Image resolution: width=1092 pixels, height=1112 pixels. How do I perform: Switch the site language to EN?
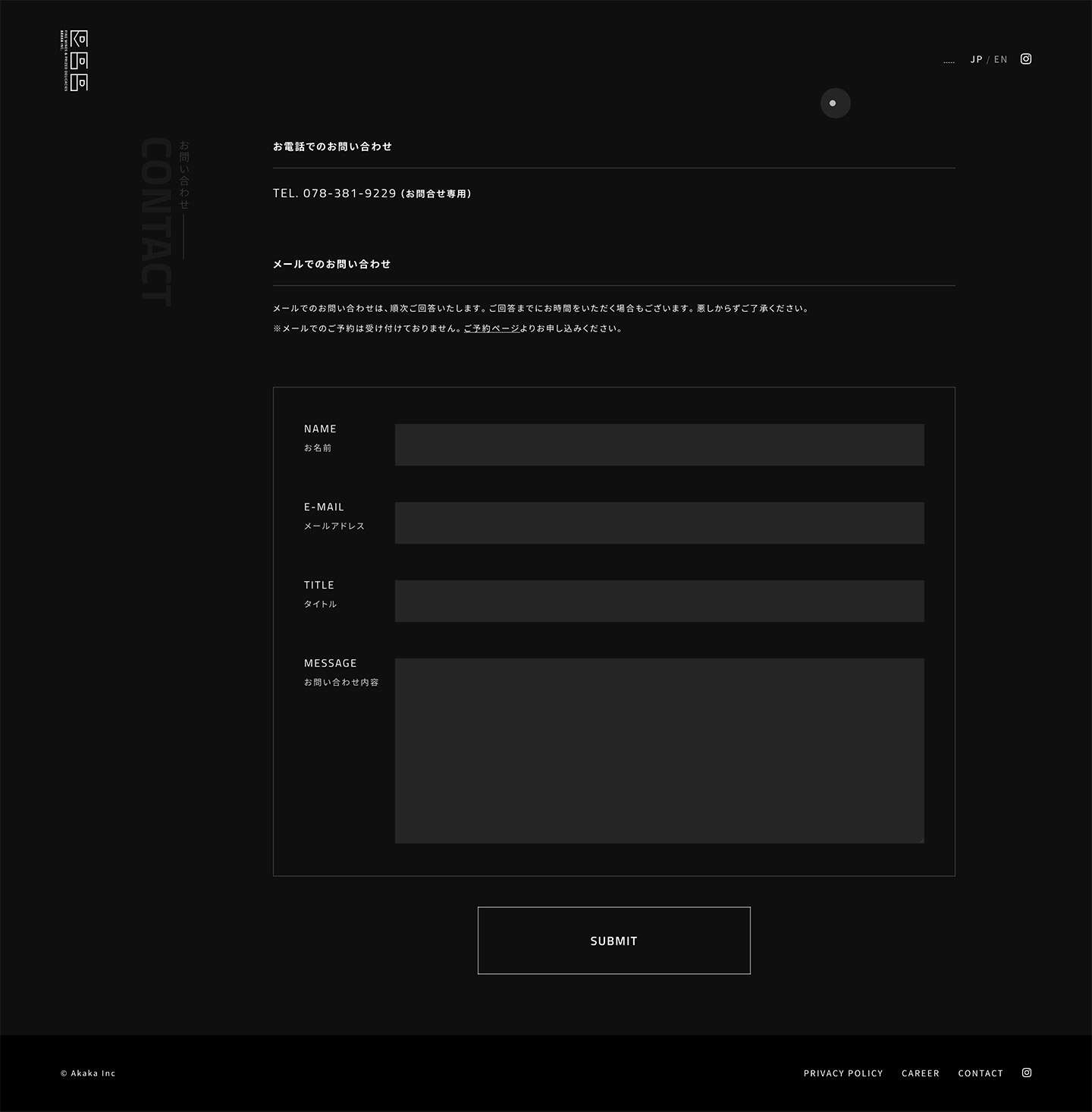(1001, 60)
